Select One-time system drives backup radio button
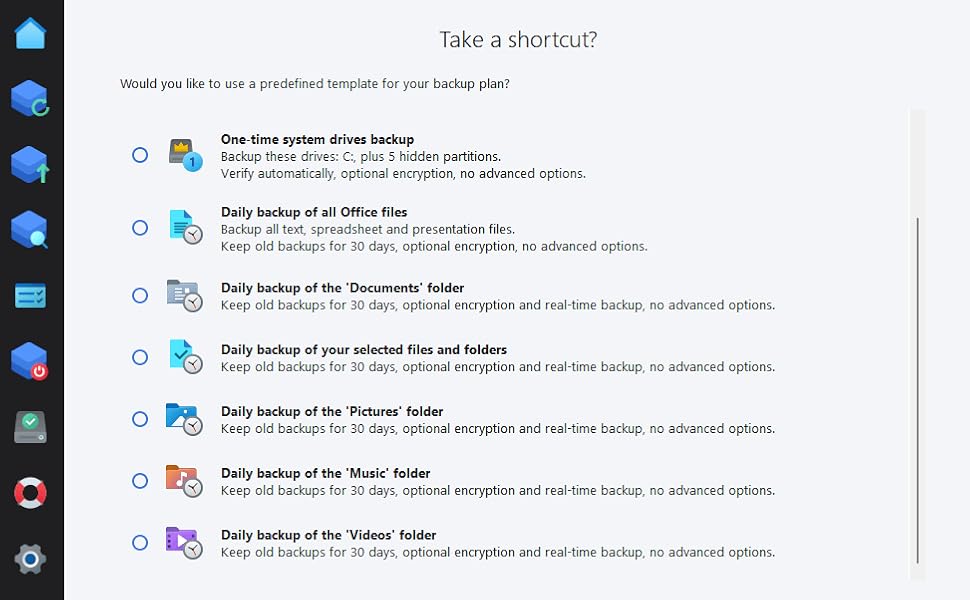This screenshot has height=600, width=970. pos(140,155)
